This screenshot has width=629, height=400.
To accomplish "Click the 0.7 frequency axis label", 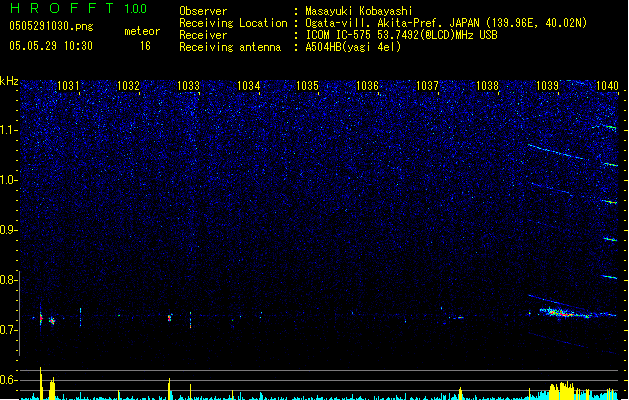I will pos(8,330).
